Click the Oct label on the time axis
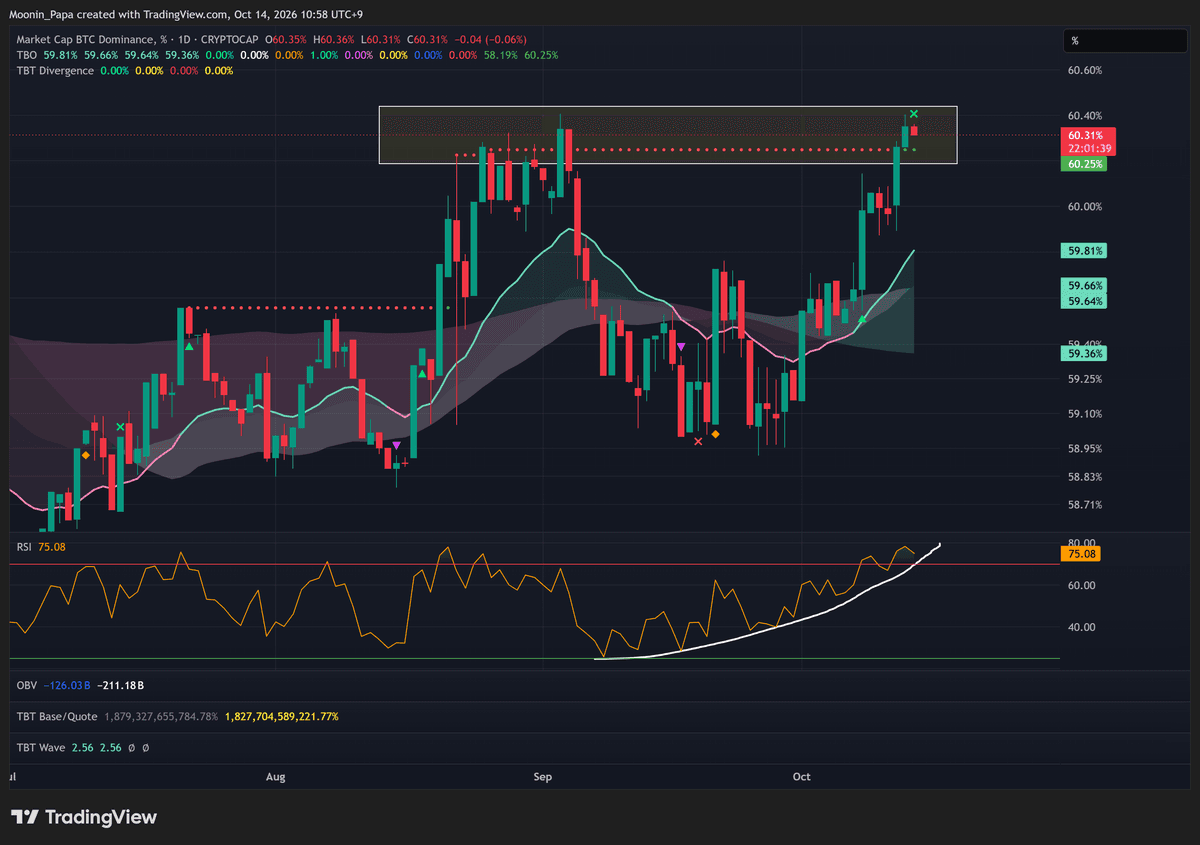This screenshot has width=1200, height=845. (x=801, y=776)
